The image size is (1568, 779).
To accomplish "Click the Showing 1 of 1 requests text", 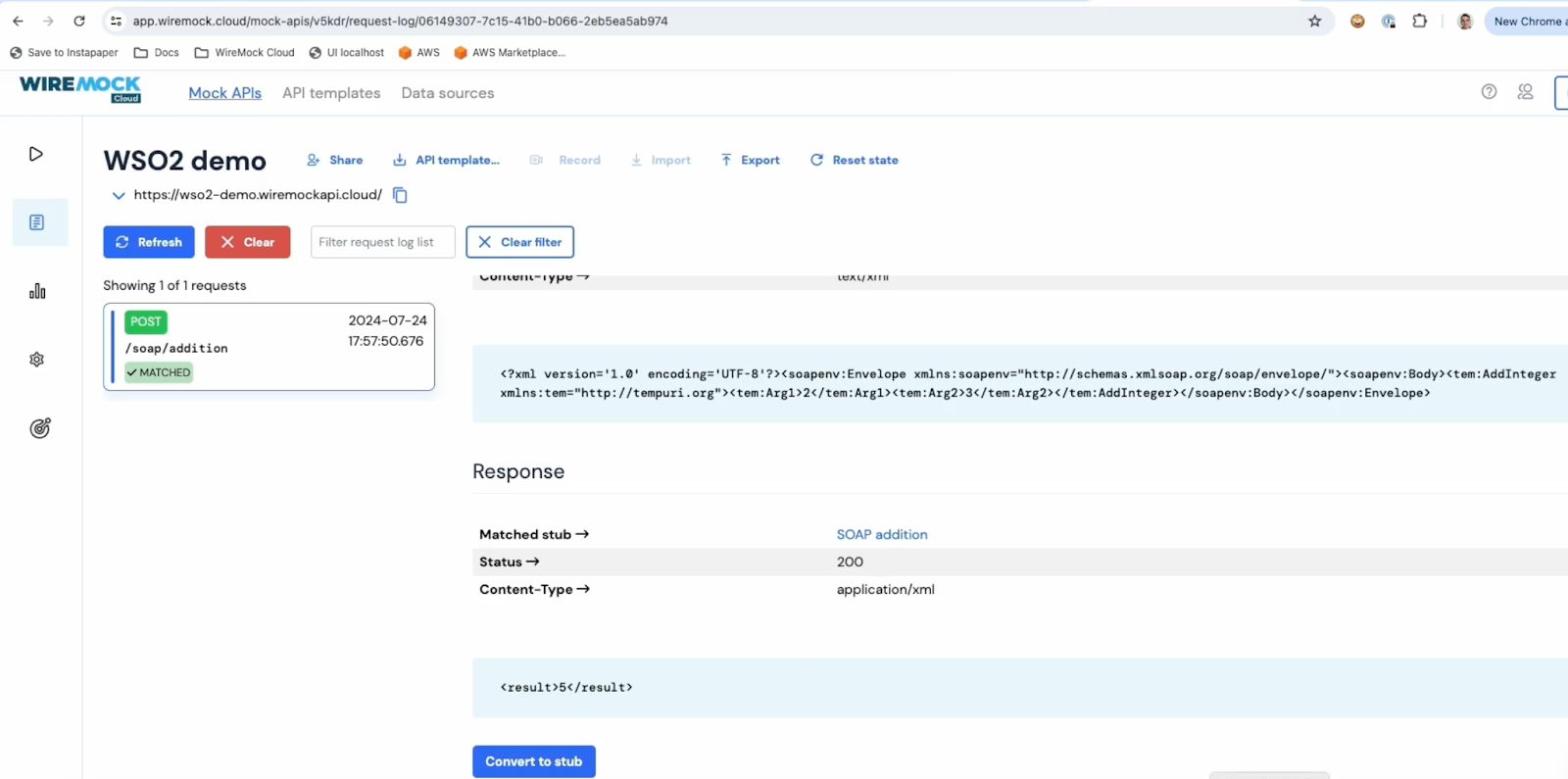I will coord(174,285).
